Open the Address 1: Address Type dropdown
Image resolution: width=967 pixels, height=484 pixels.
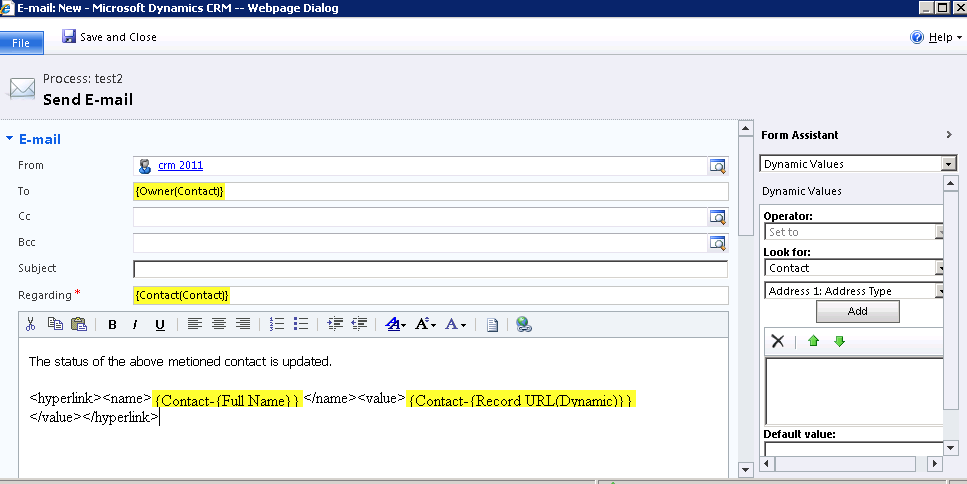939,291
